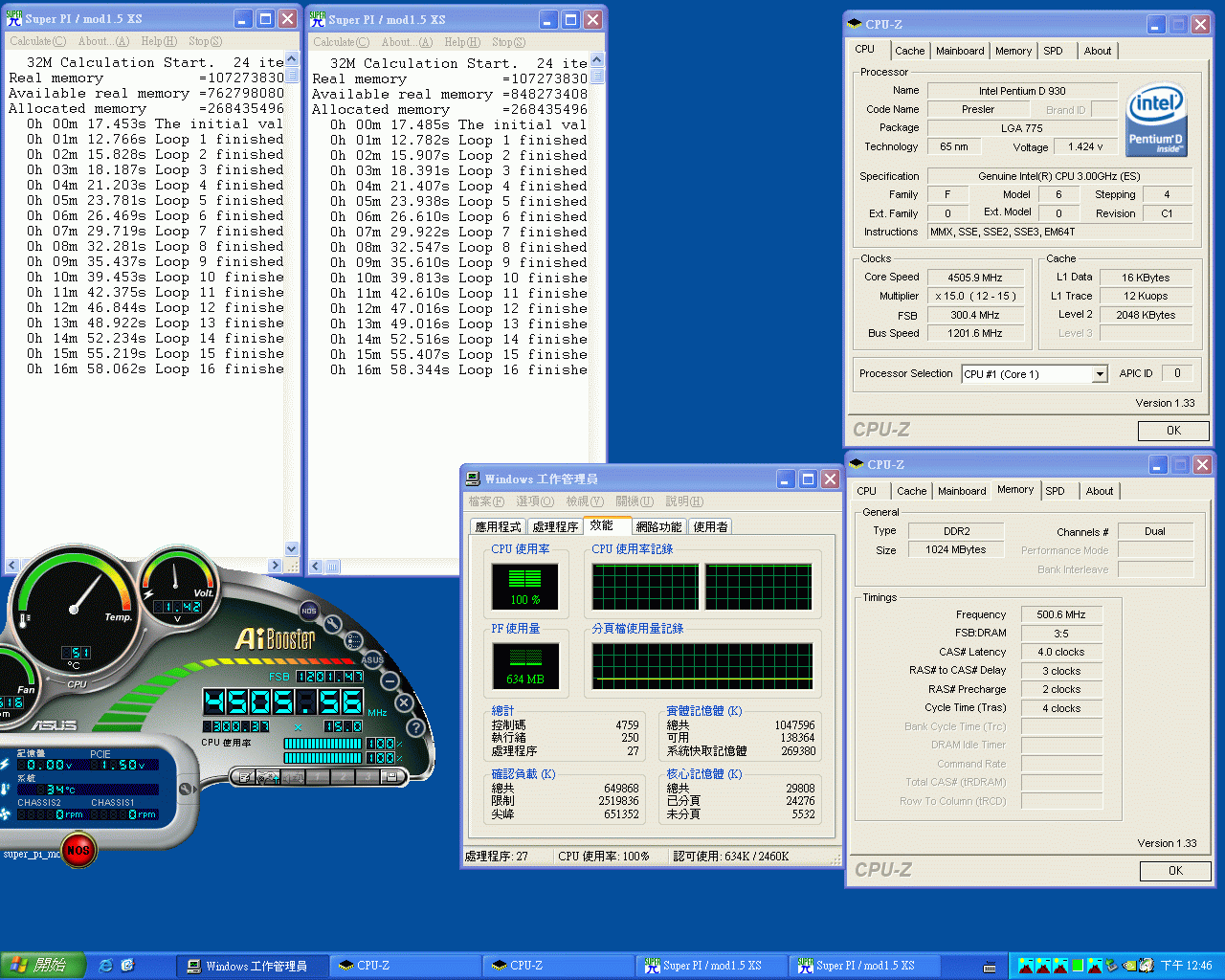Toggle profile button 1 in Ai Booster

[317, 776]
